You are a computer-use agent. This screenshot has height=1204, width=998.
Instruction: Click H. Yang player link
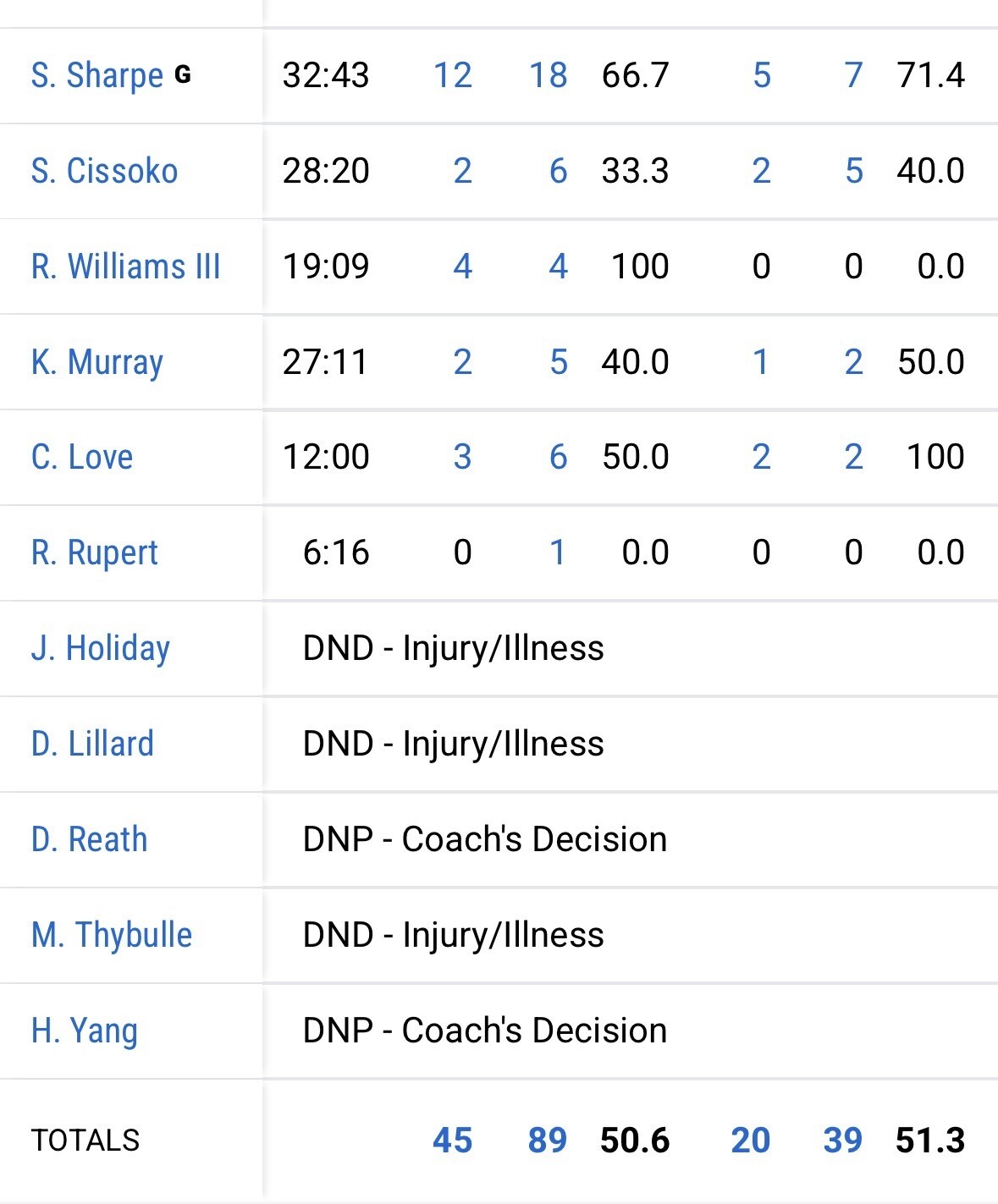pyautogui.click(x=84, y=1031)
